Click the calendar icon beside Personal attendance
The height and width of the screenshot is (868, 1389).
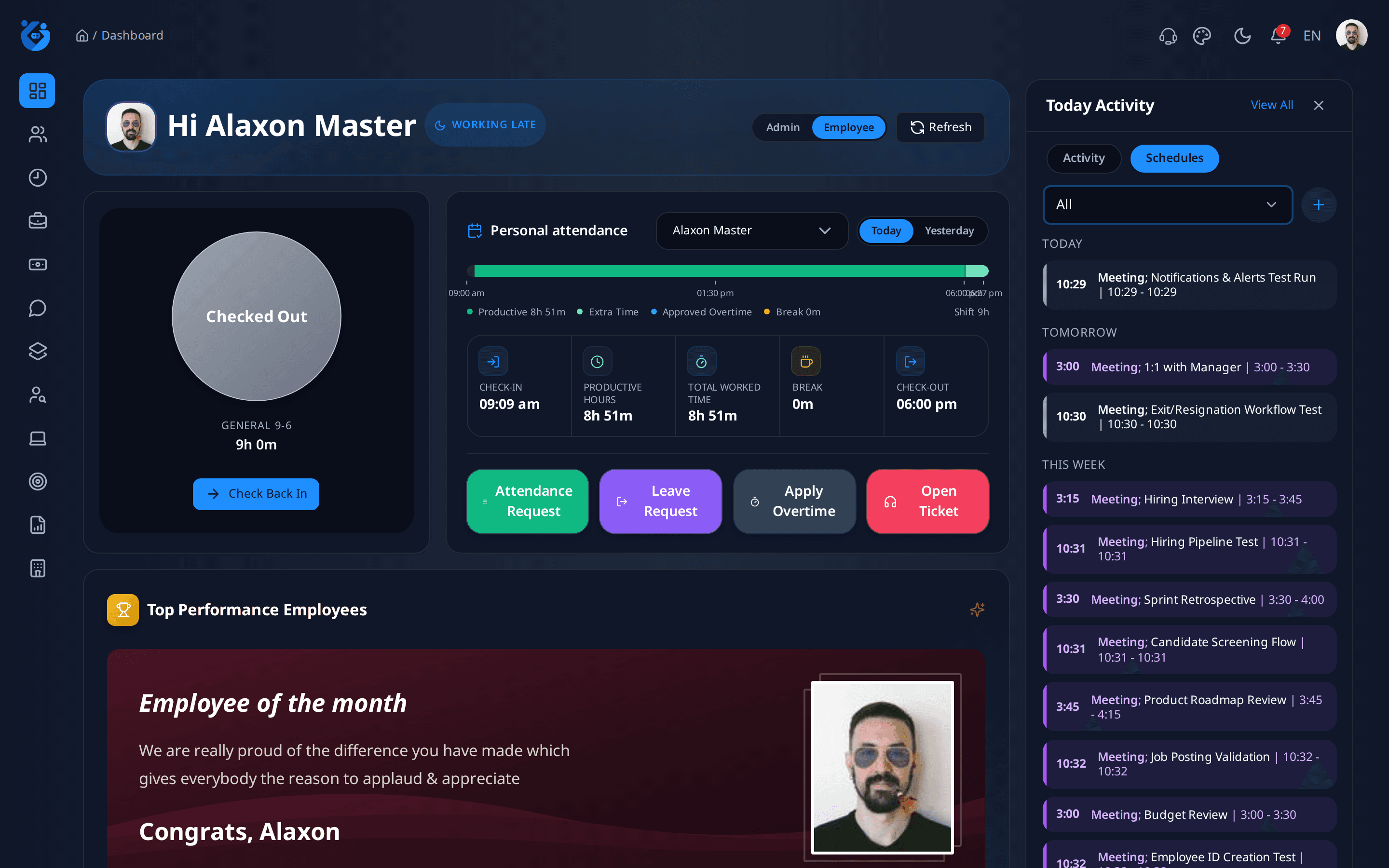point(475,231)
